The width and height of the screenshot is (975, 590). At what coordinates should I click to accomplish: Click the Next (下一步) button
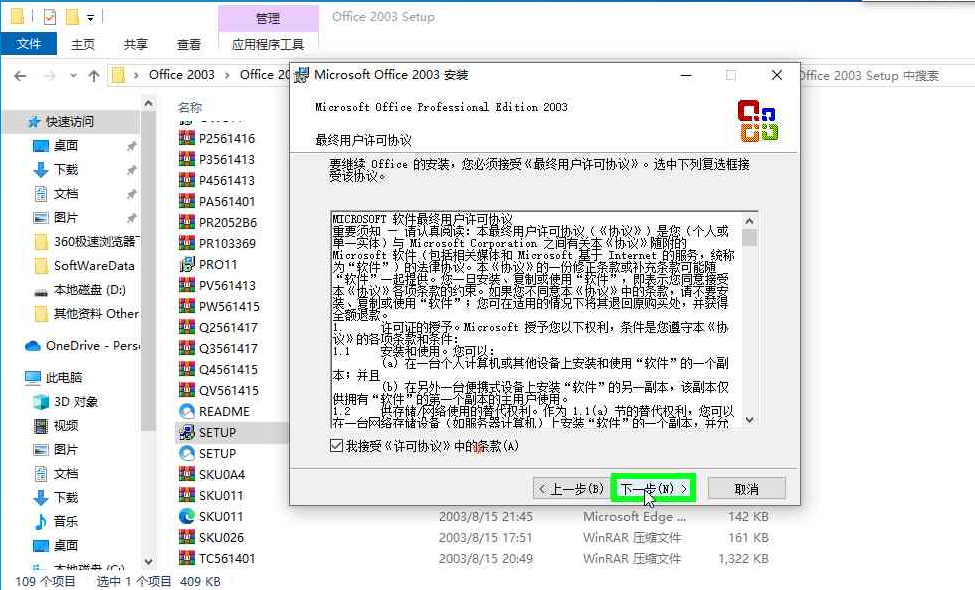click(x=653, y=489)
